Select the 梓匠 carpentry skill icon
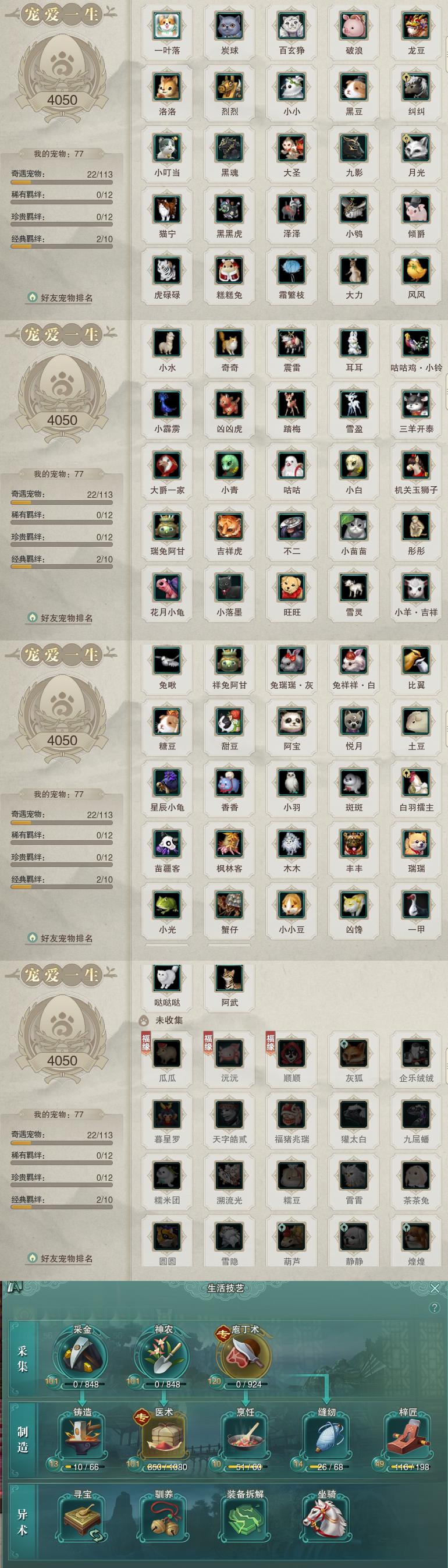The image size is (448, 1568). (x=408, y=1438)
